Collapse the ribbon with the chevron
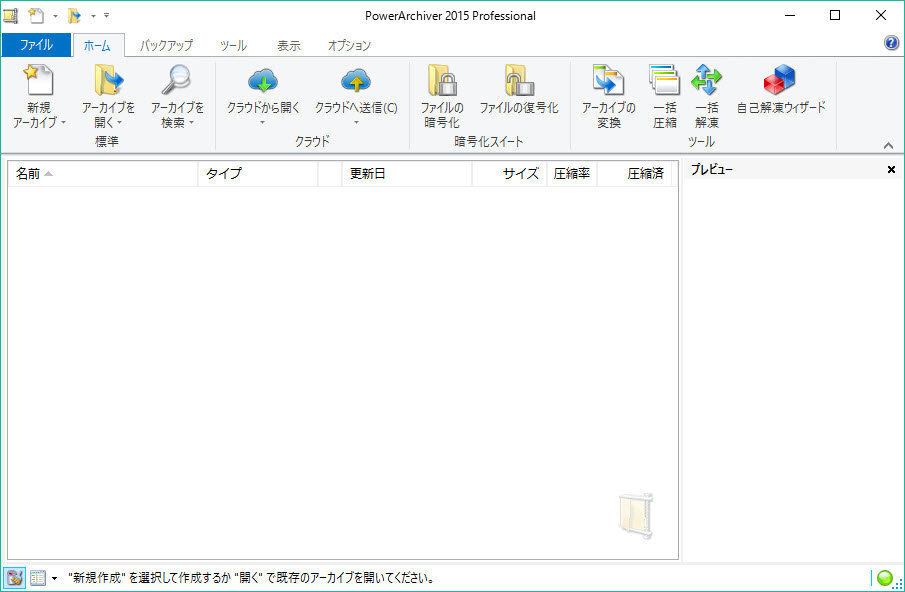The image size is (905, 592). (x=888, y=145)
